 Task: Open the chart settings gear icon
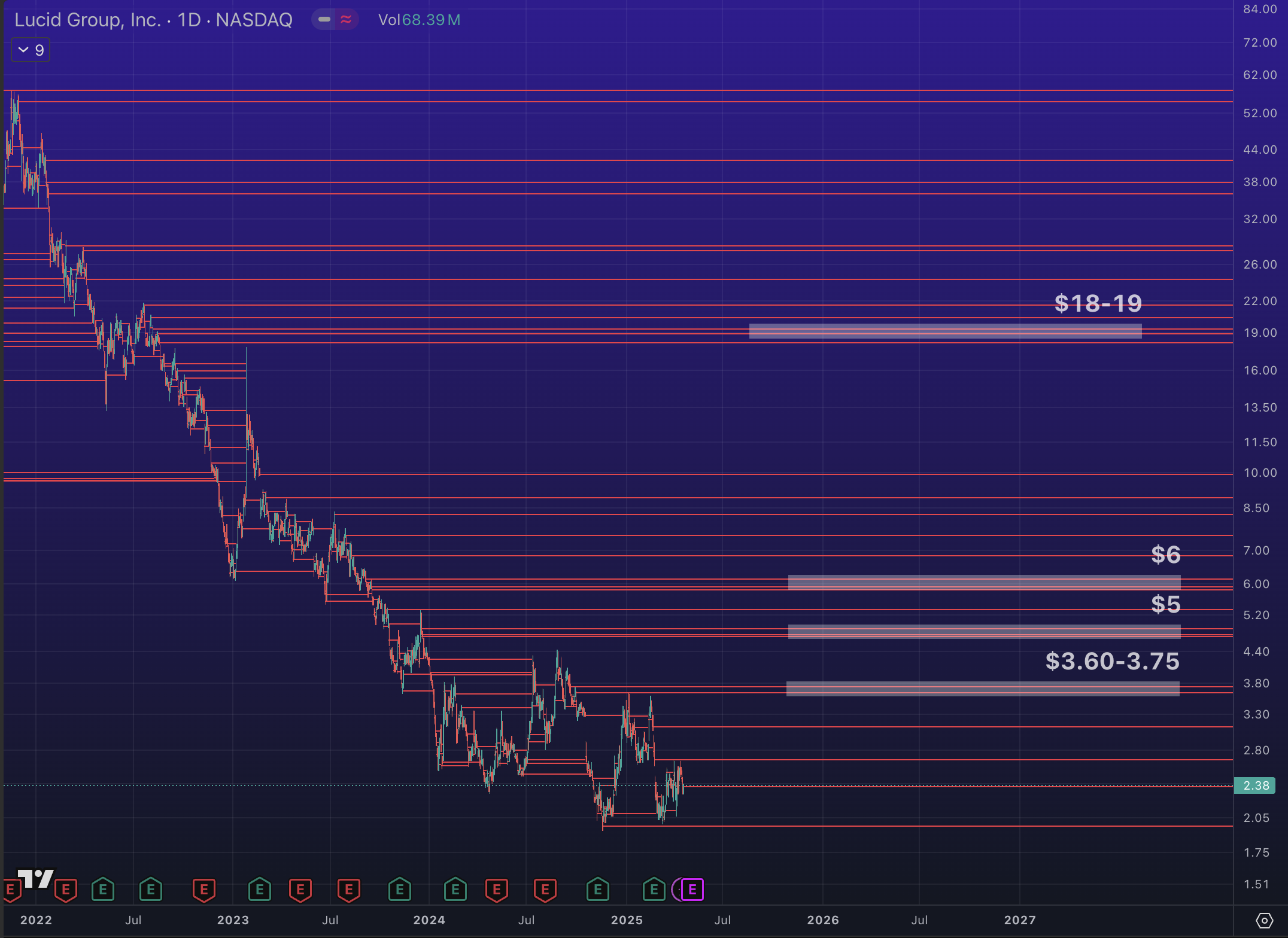coord(1263,920)
